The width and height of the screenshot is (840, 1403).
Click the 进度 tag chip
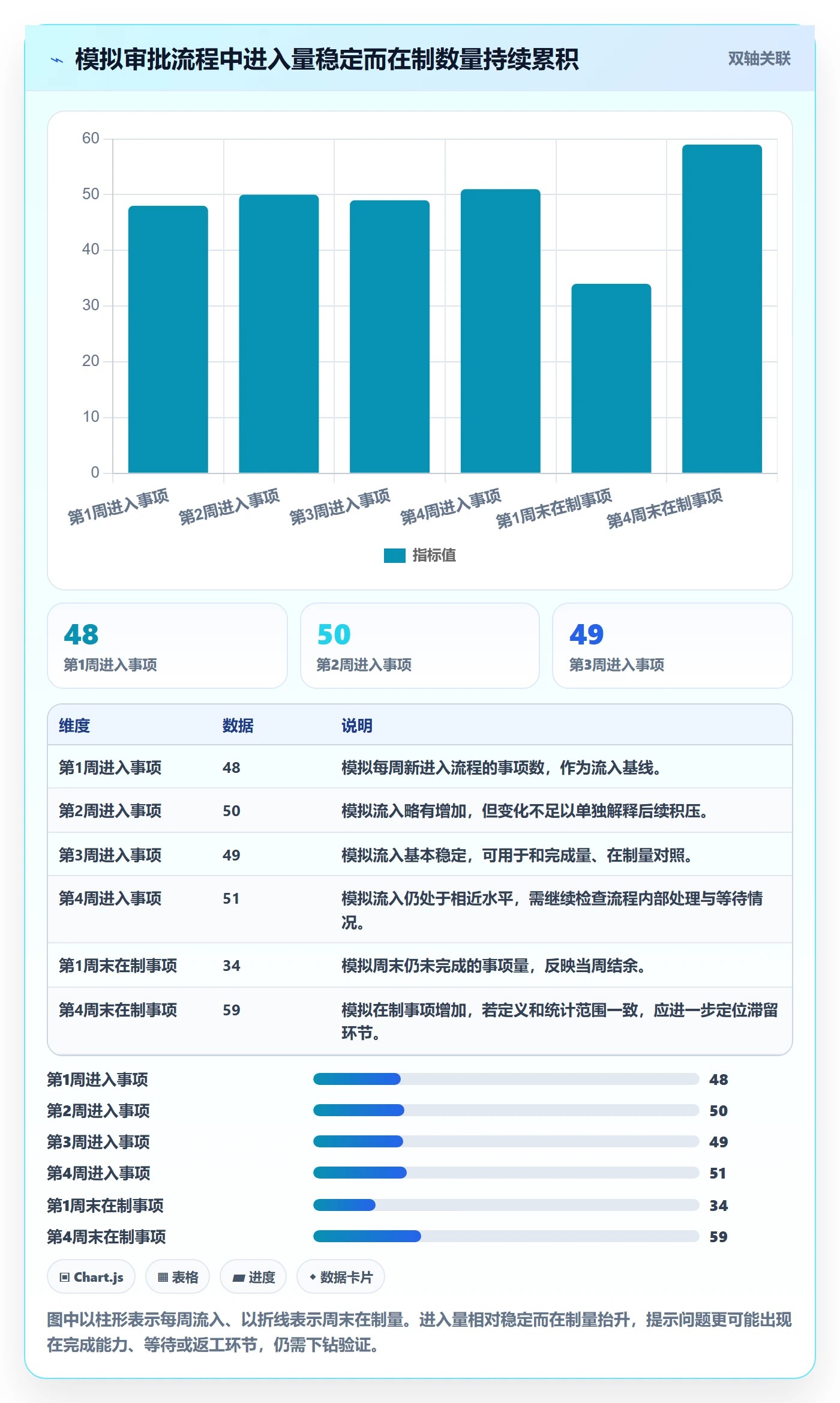pos(253,1277)
